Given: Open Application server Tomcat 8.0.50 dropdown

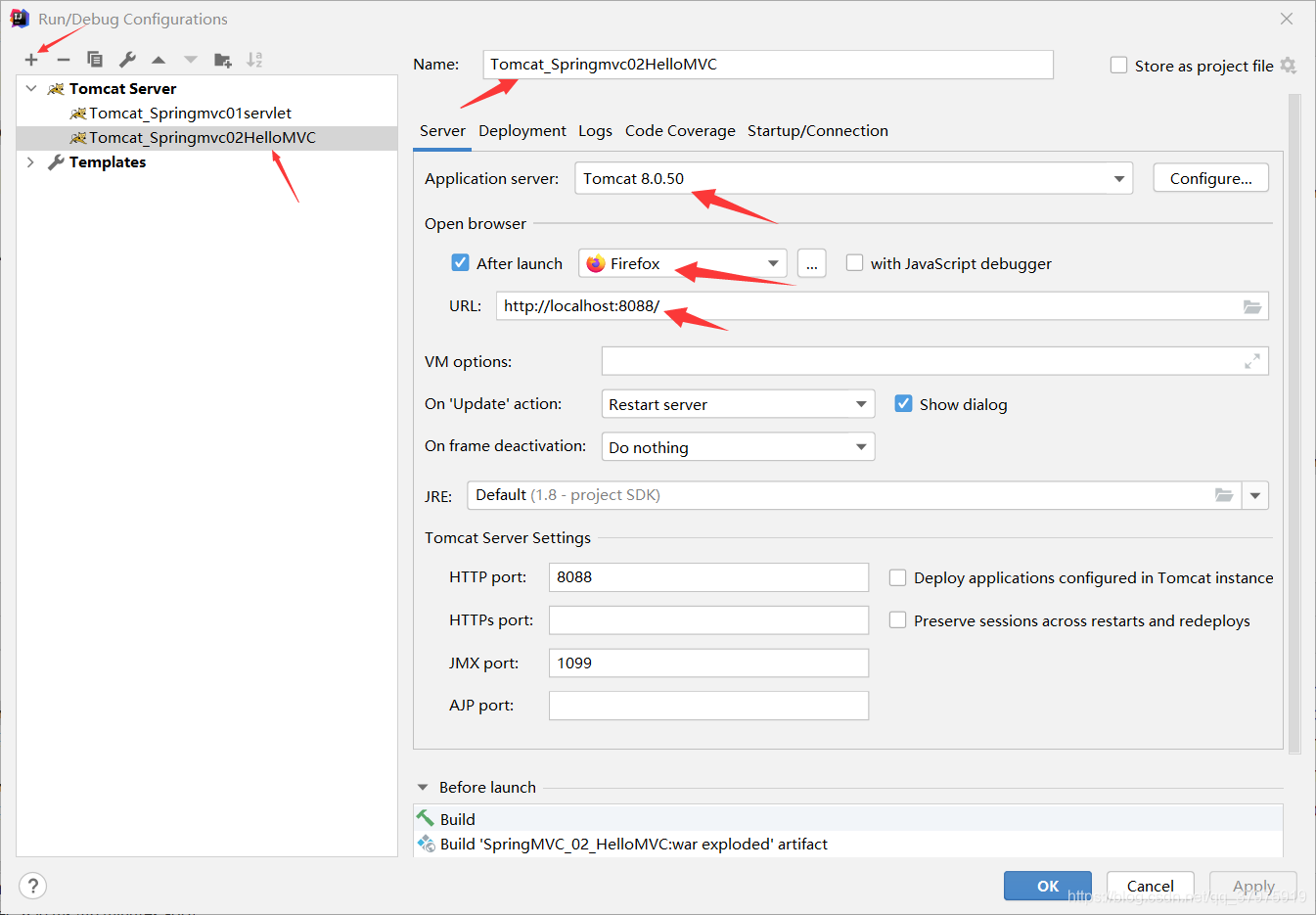Looking at the screenshot, I should coord(853,178).
